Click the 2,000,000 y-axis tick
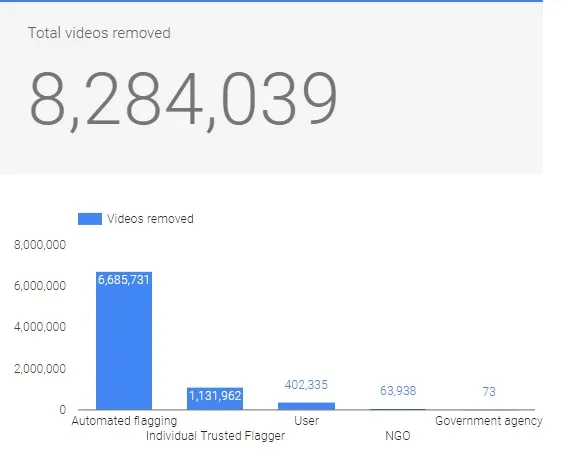The image size is (563, 449). [40, 369]
